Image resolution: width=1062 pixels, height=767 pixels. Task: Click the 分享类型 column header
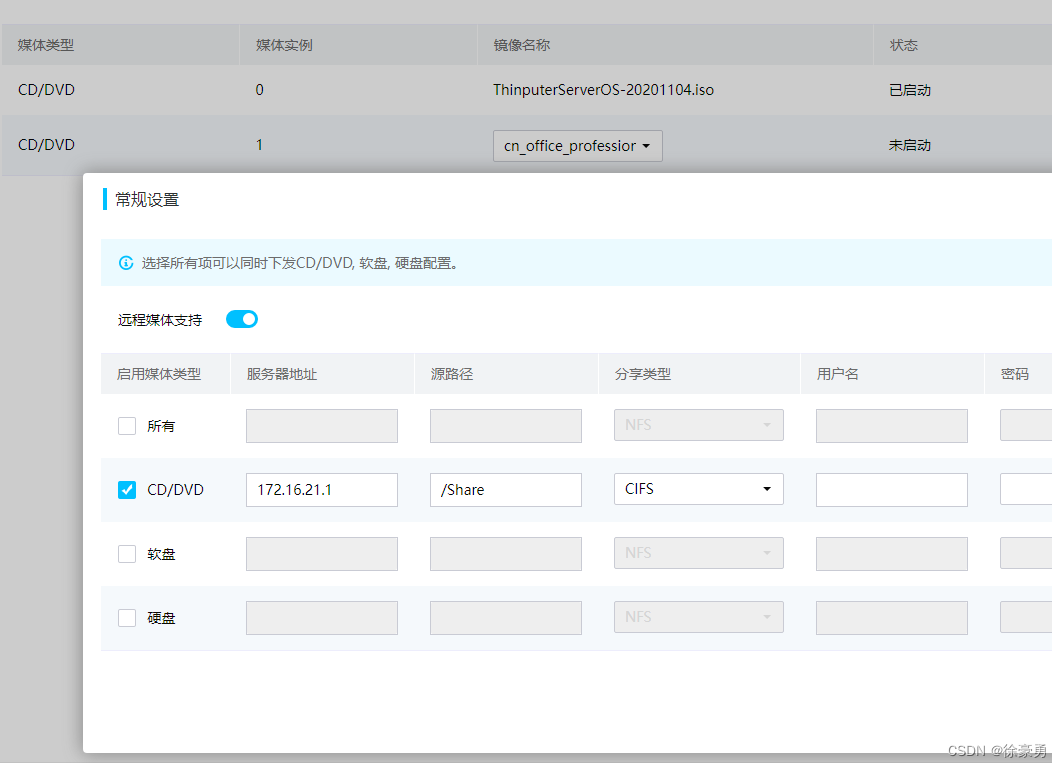(x=643, y=374)
